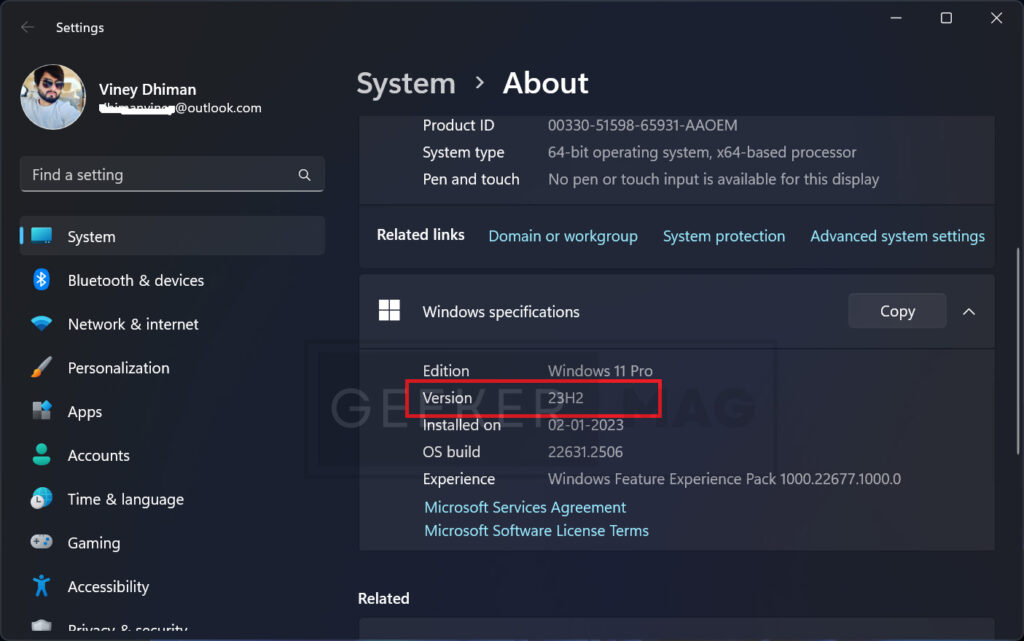Open Bluetooth & devices settings
The image size is (1024, 641).
click(172, 280)
